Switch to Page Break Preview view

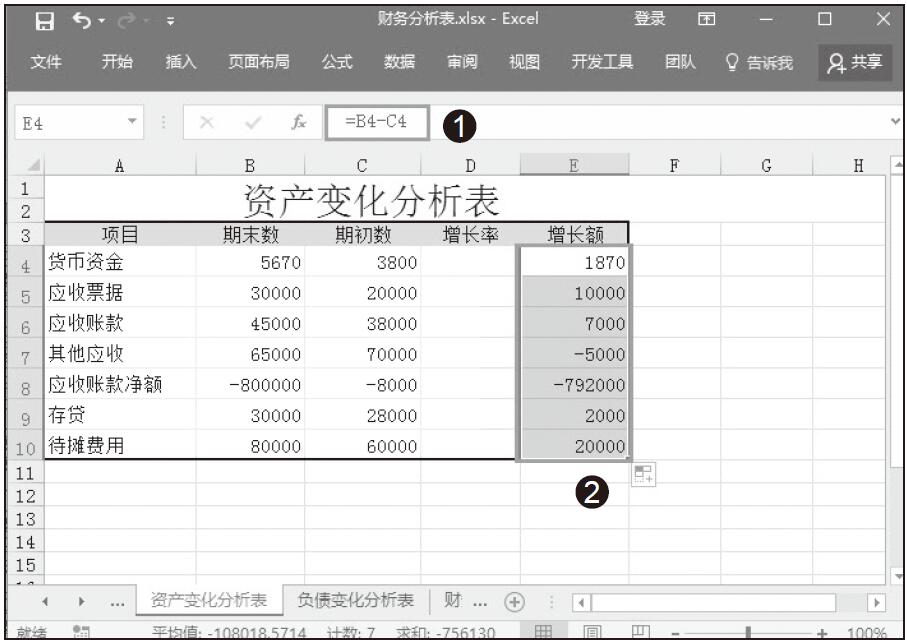(641, 634)
